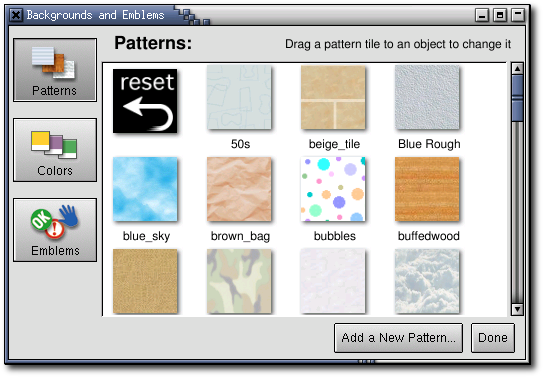The width and height of the screenshot is (543, 377).
Task: Select the burlap-textured tan pattern tile
Action: point(145,281)
